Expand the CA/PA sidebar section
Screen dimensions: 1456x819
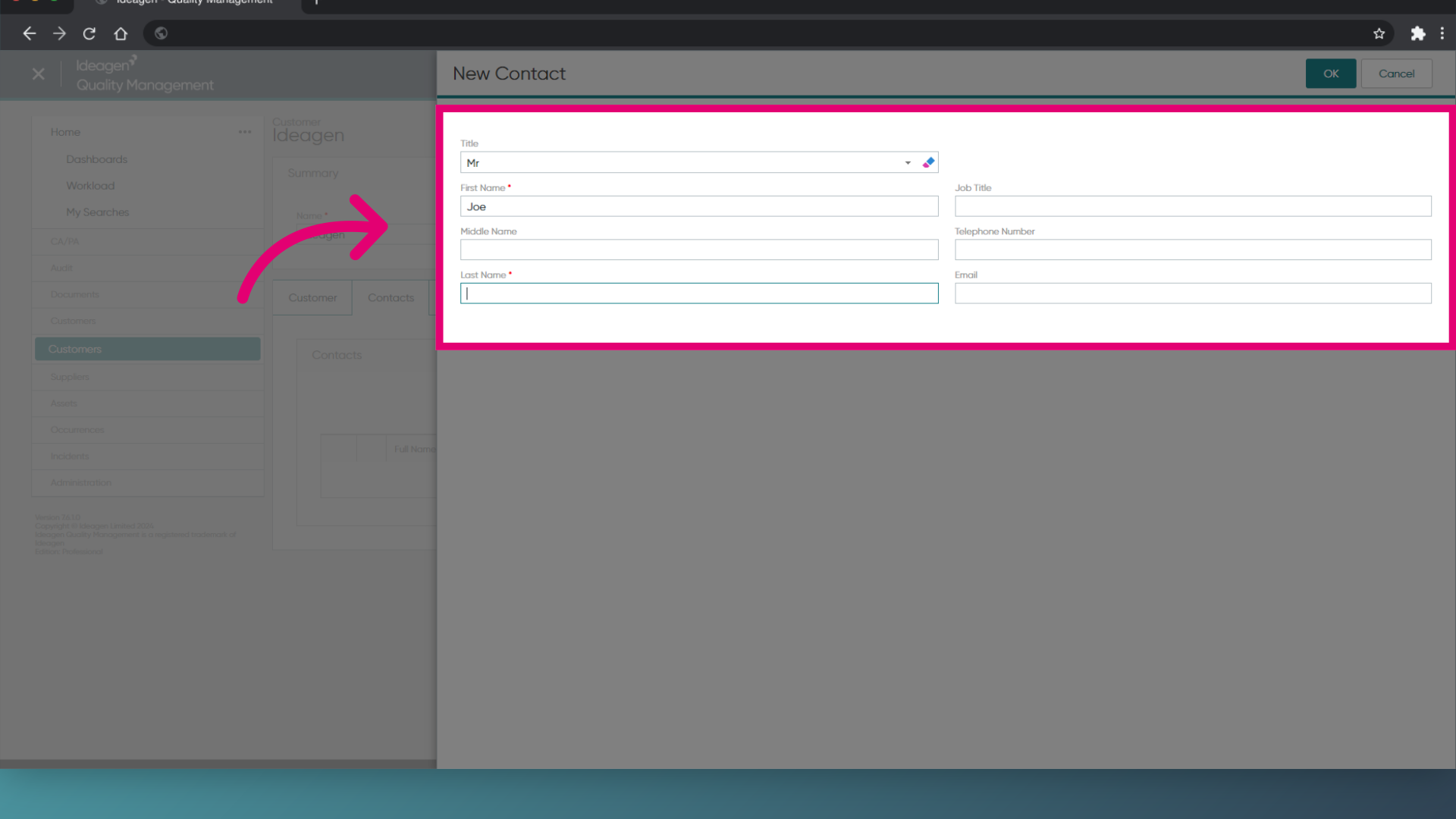(x=148, y=242)
